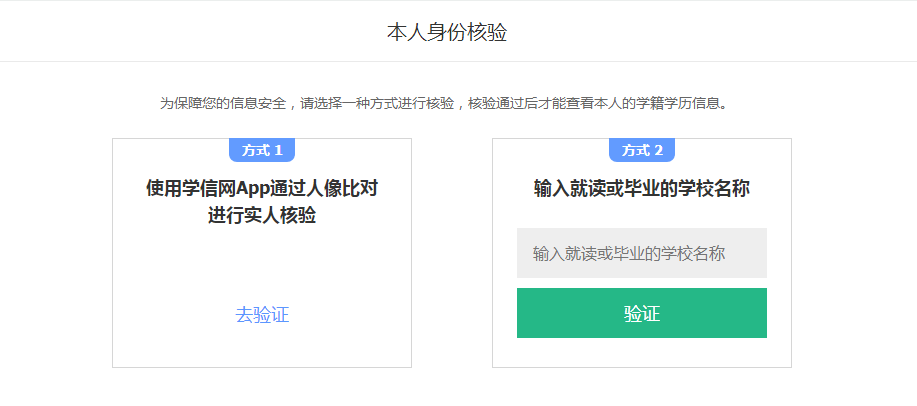The width and height of the screenshot is (917, 406).
Task: Click the blue 方式 1 badge
Action: [262, 150]
